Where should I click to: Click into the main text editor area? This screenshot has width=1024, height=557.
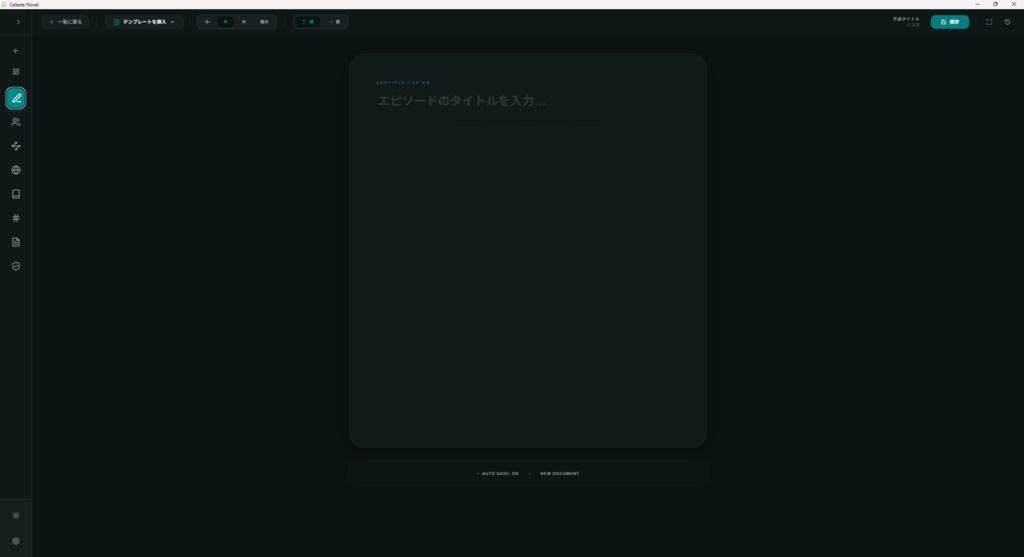527,281
